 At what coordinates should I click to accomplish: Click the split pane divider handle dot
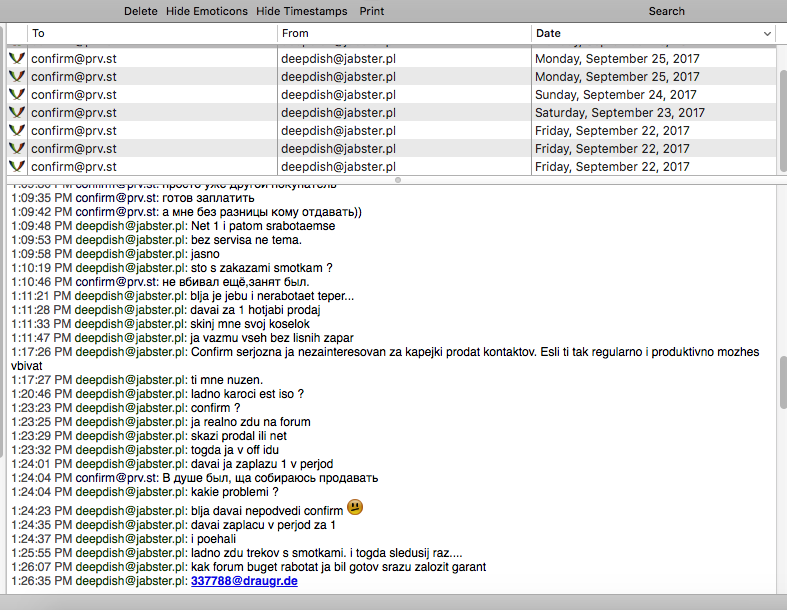tap(398, 180)
